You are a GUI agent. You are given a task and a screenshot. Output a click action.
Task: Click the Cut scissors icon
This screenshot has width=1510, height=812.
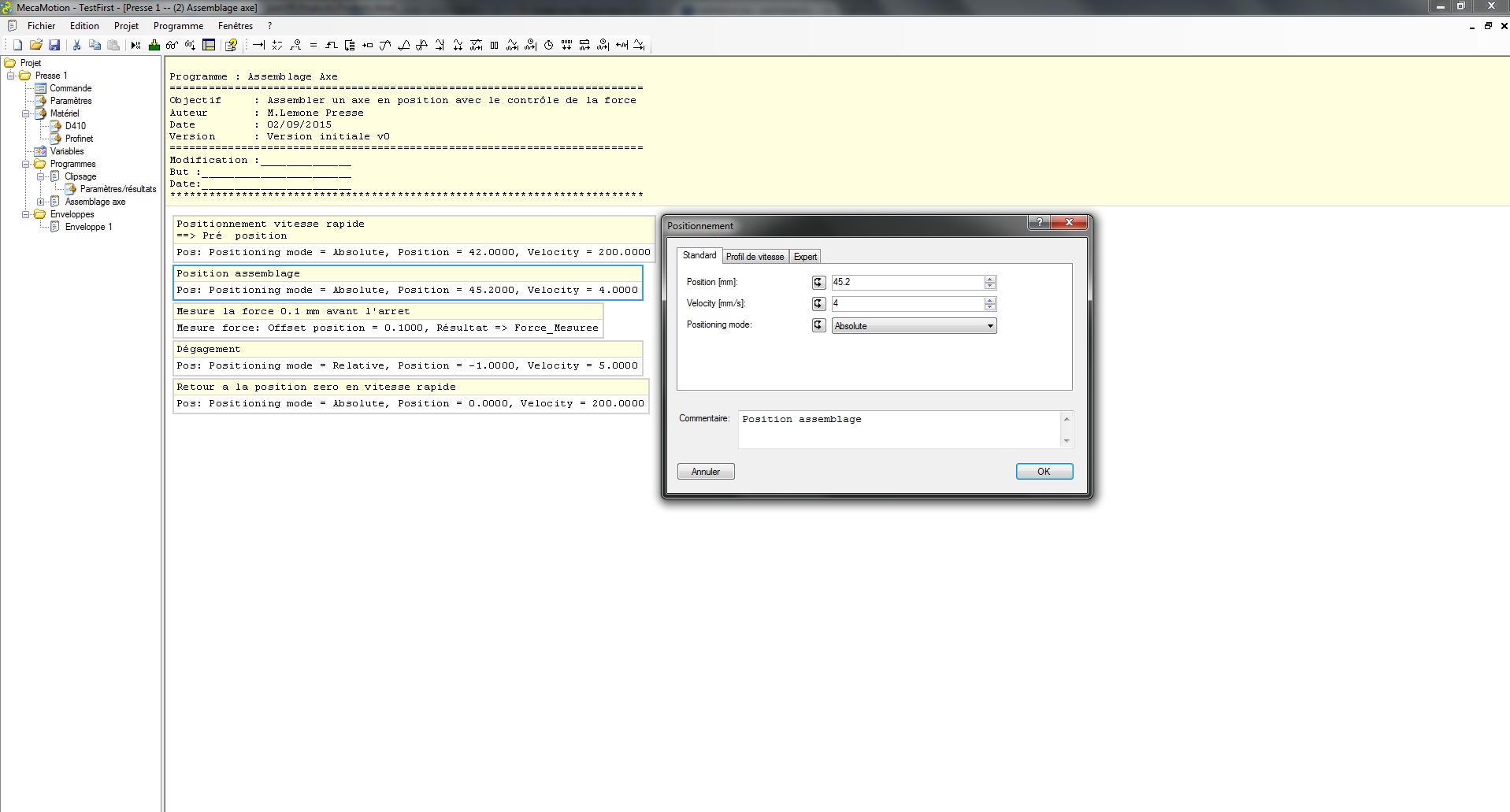[76, 45]
